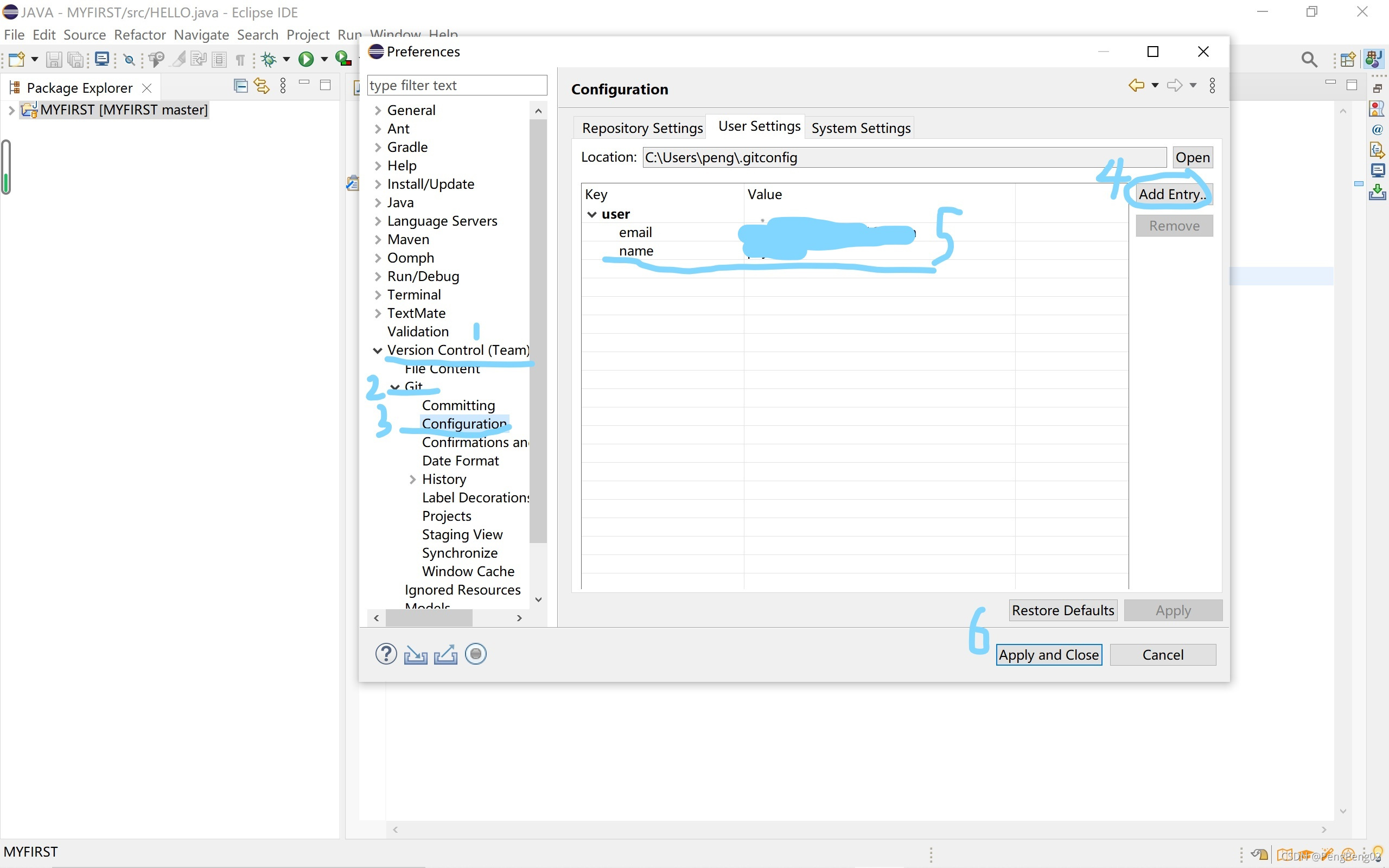1389x868 pixels.
Task: Click the Collapse All icon in Package Explorer
Action: point(241,86)
